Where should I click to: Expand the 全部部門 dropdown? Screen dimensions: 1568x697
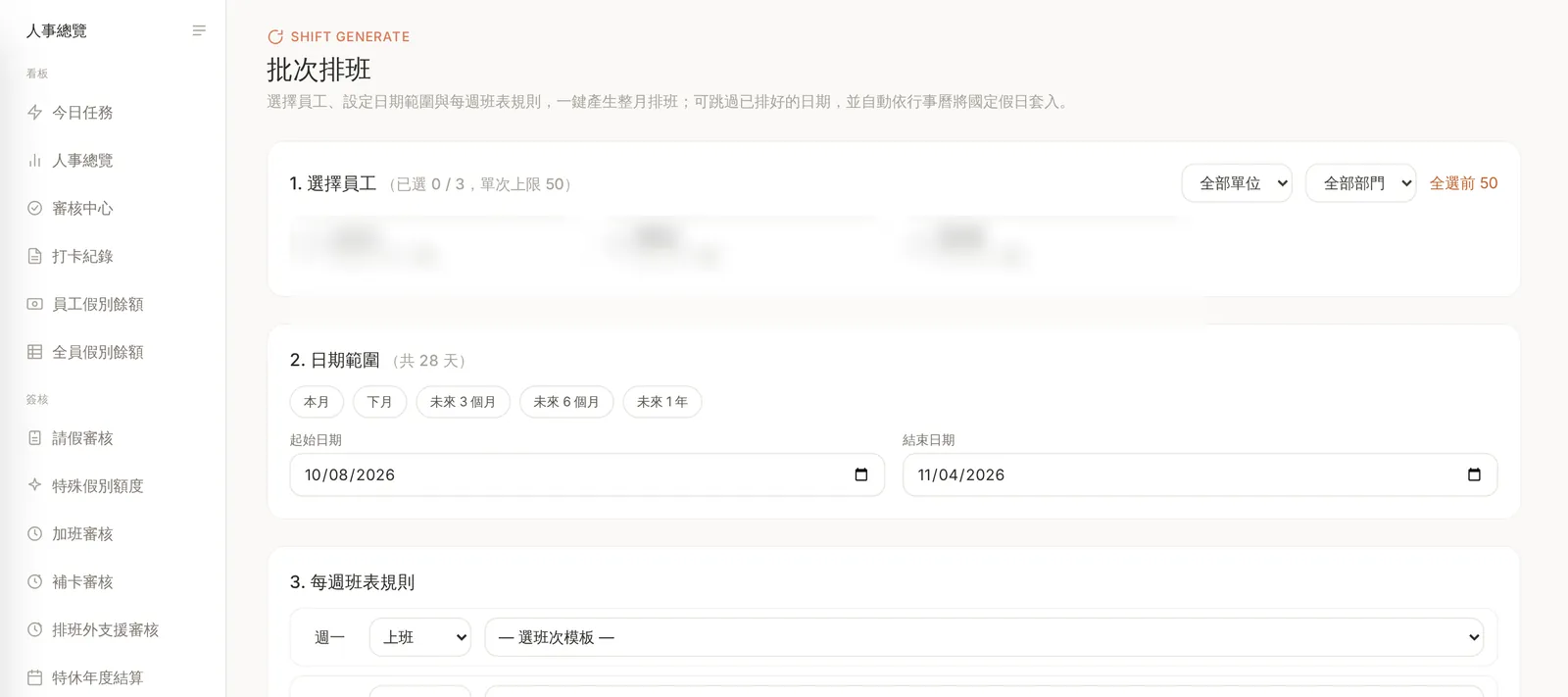tap(1360, 183)
